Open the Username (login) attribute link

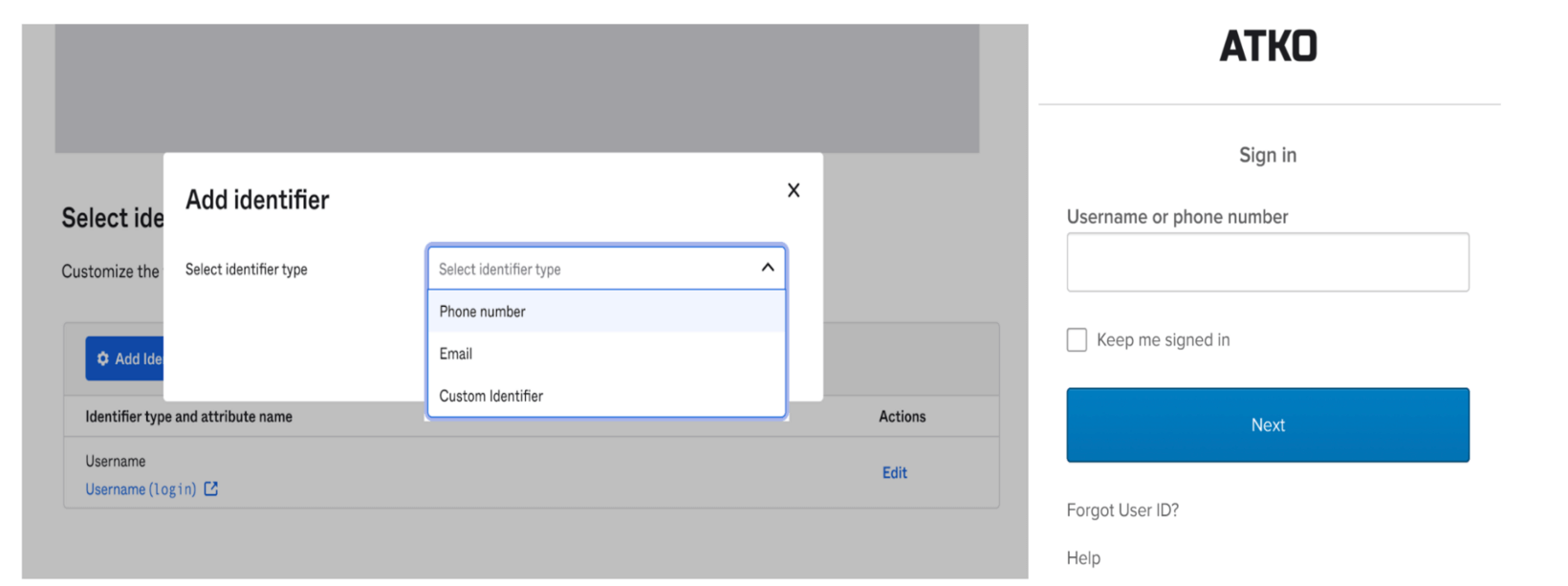pyautogui.click(x=141, y=489)
